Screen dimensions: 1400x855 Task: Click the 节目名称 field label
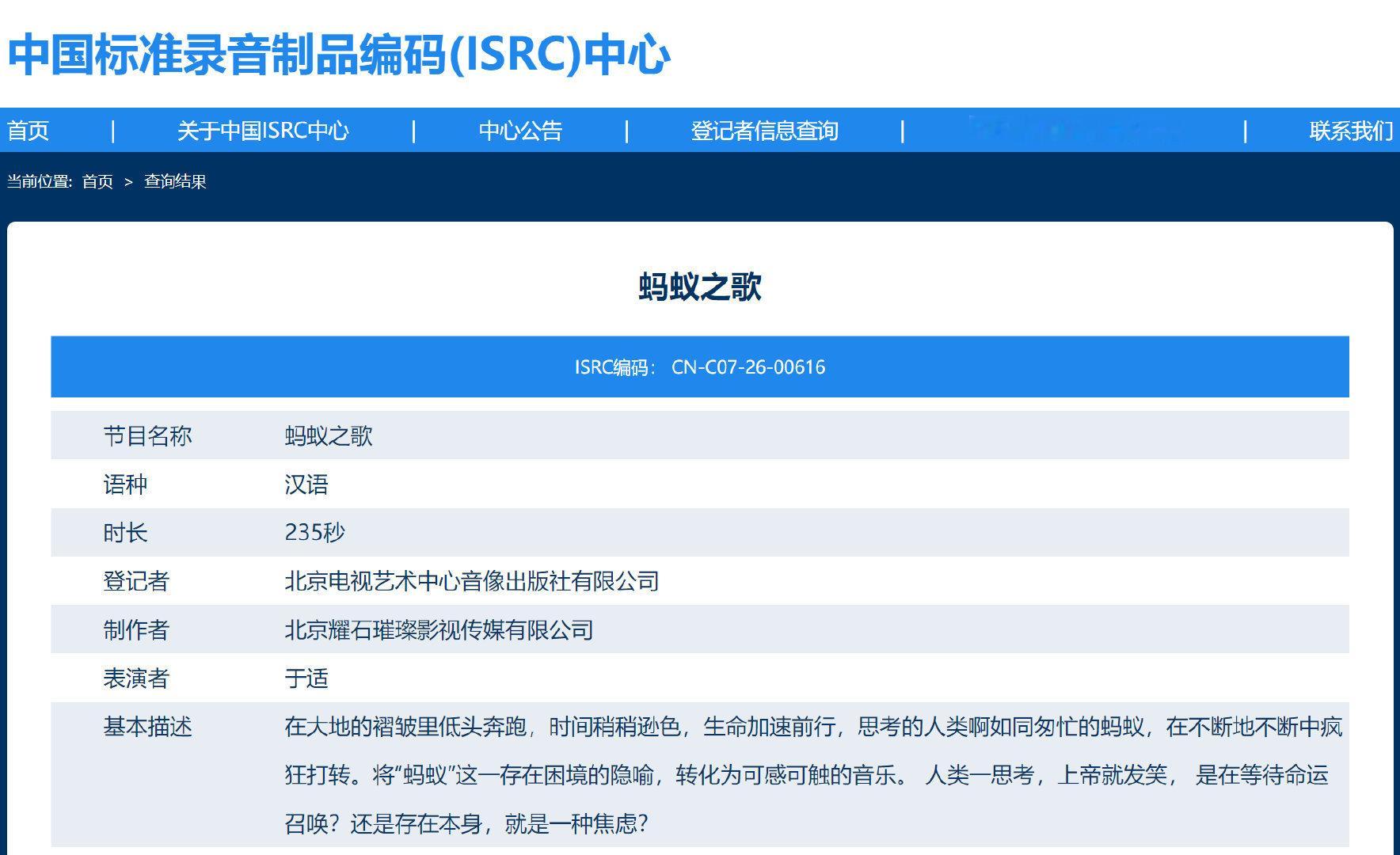(x=147, y=435)
